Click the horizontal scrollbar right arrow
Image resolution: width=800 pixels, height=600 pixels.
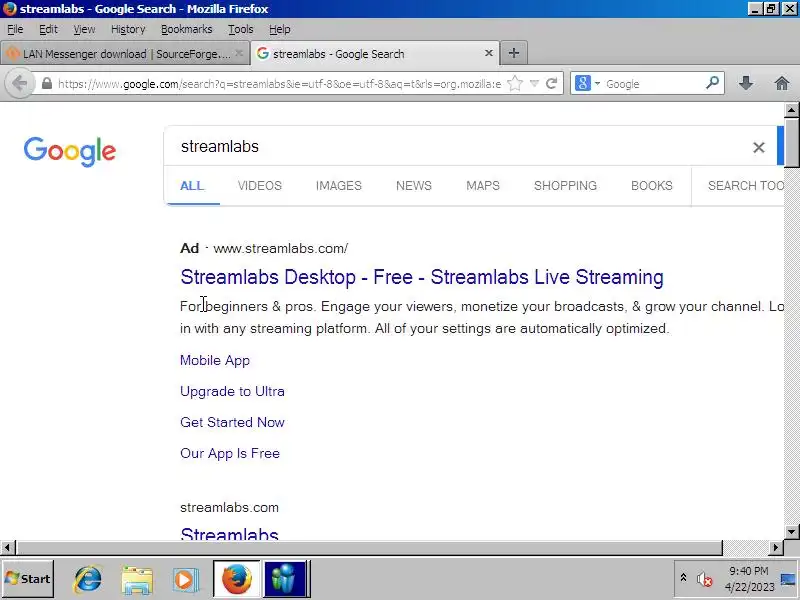[776, 548]
